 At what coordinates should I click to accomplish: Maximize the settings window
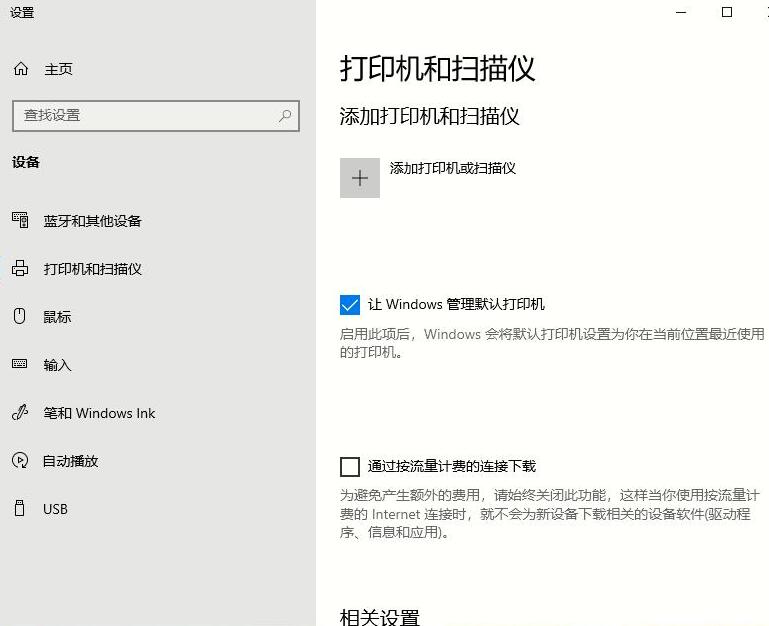727,12
